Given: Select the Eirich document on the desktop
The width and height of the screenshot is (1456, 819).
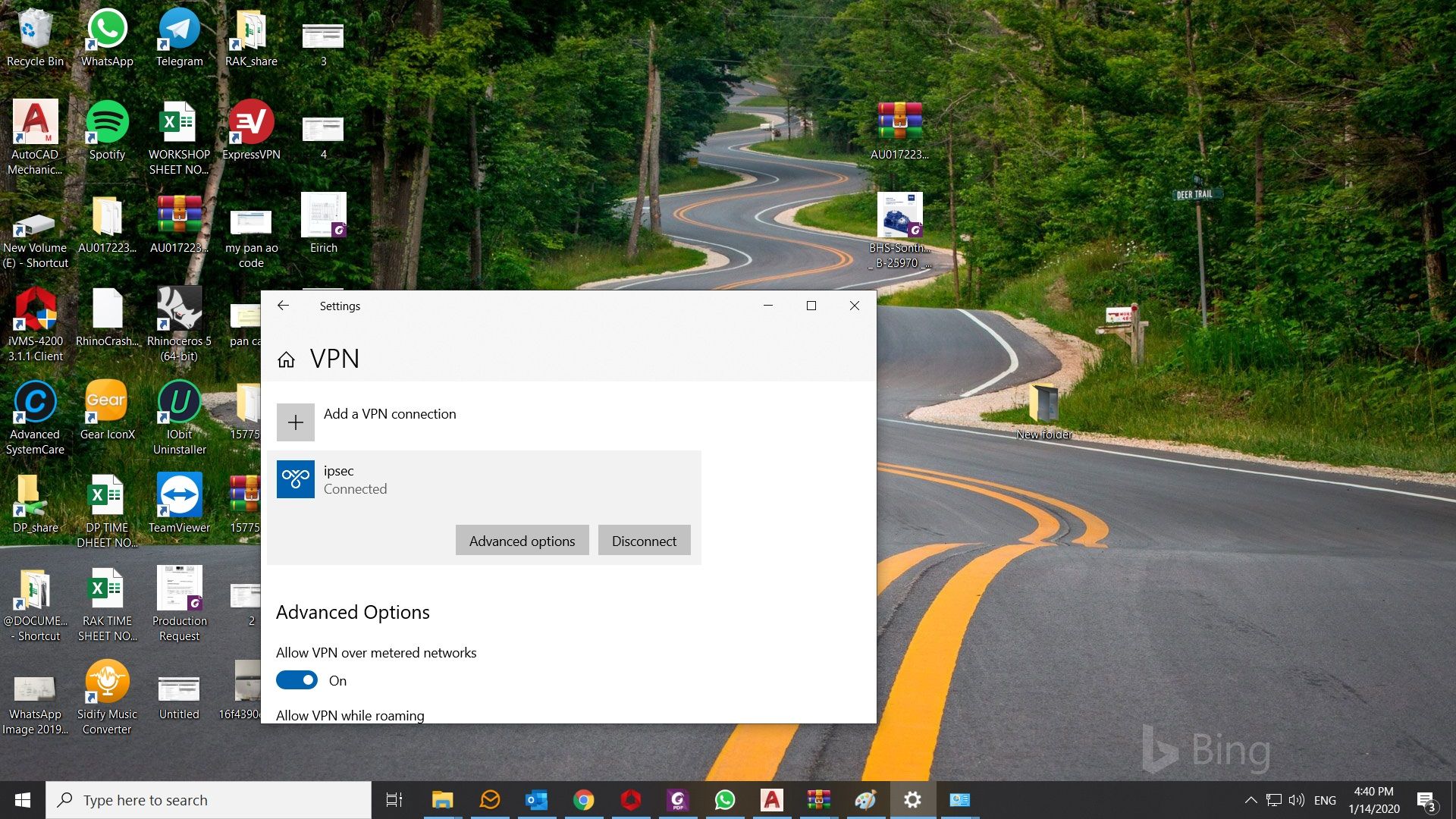Looking at the screenshot, I should (x=323, y=224).
